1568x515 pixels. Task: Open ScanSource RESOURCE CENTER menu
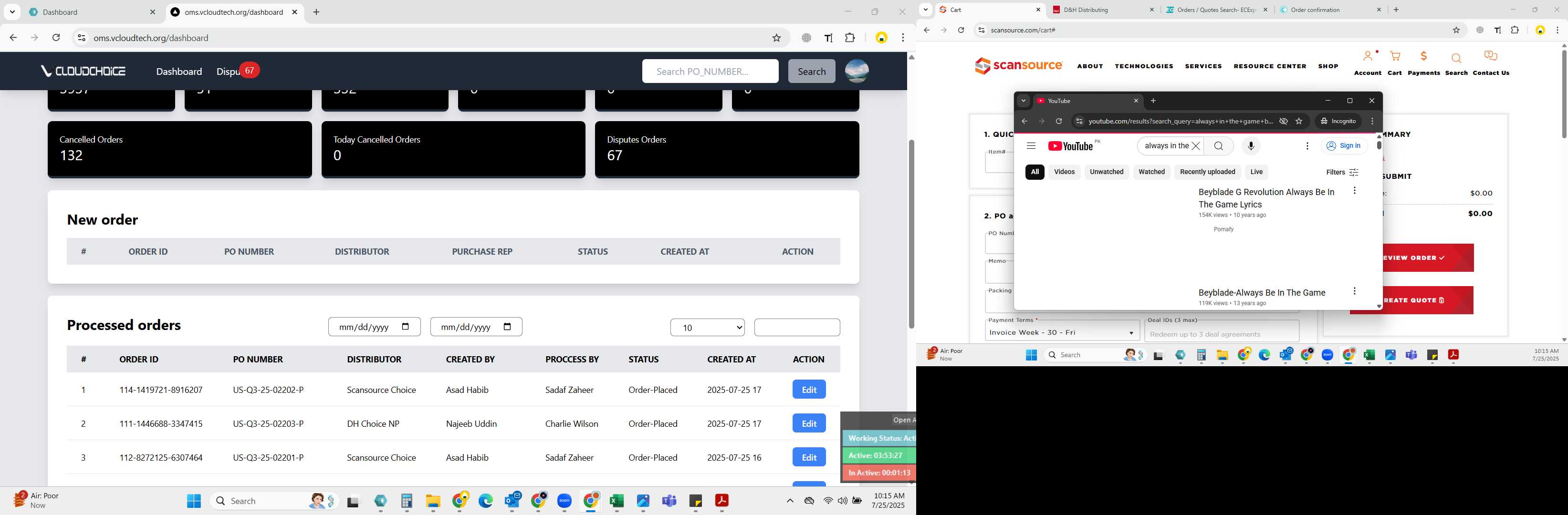pos(1270,66)
